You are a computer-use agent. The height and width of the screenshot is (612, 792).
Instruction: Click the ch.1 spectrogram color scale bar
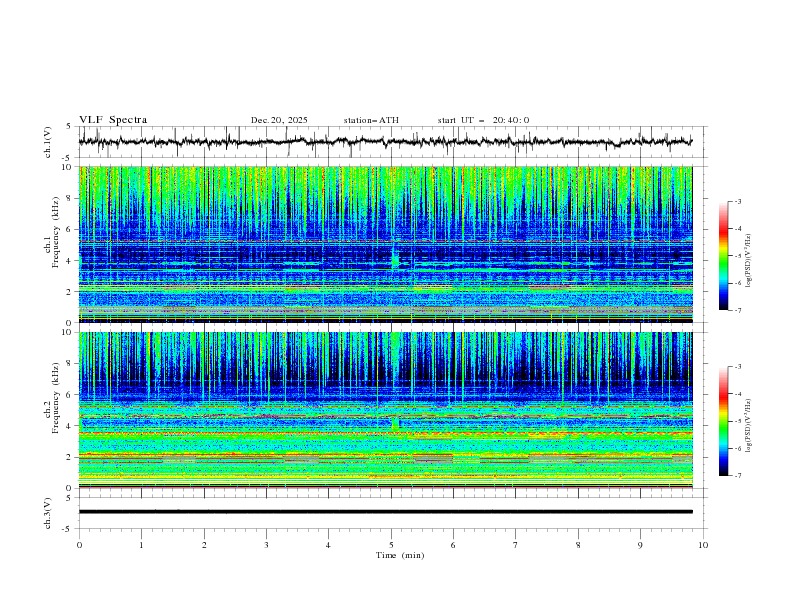tap(724, 256)
